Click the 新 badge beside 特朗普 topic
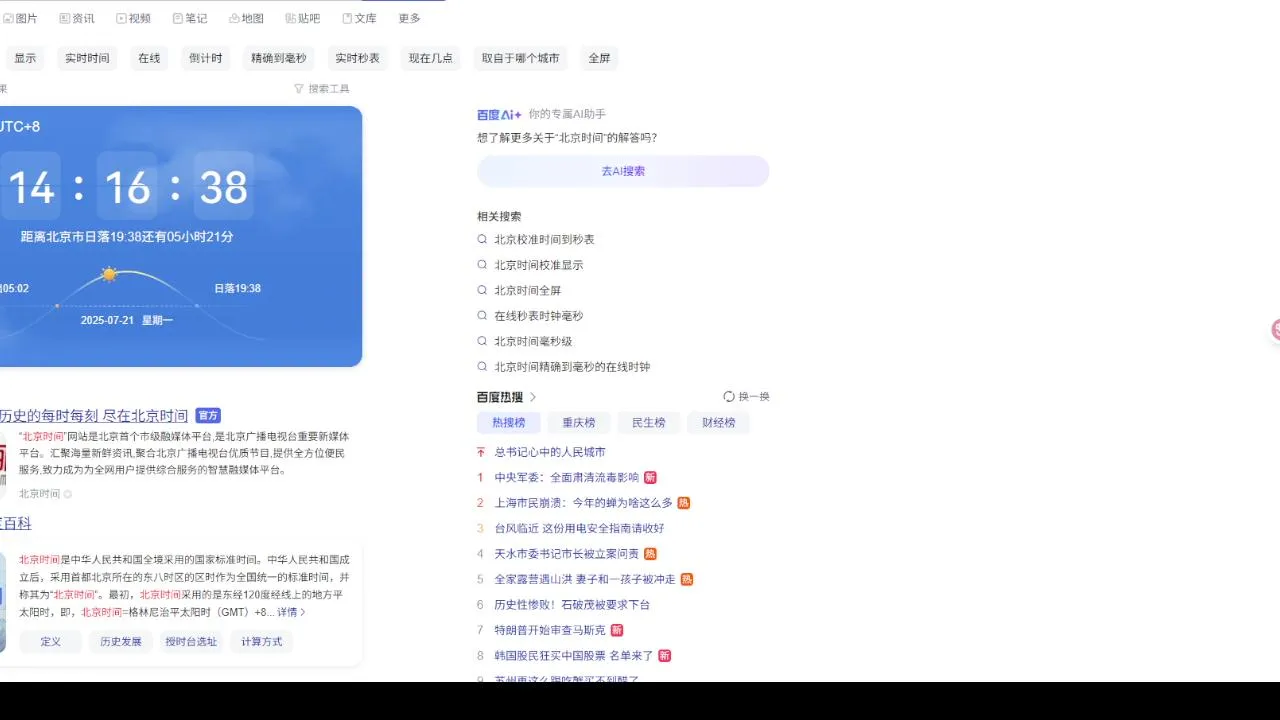The image size is (1280, 720). (x=617, y=630)
